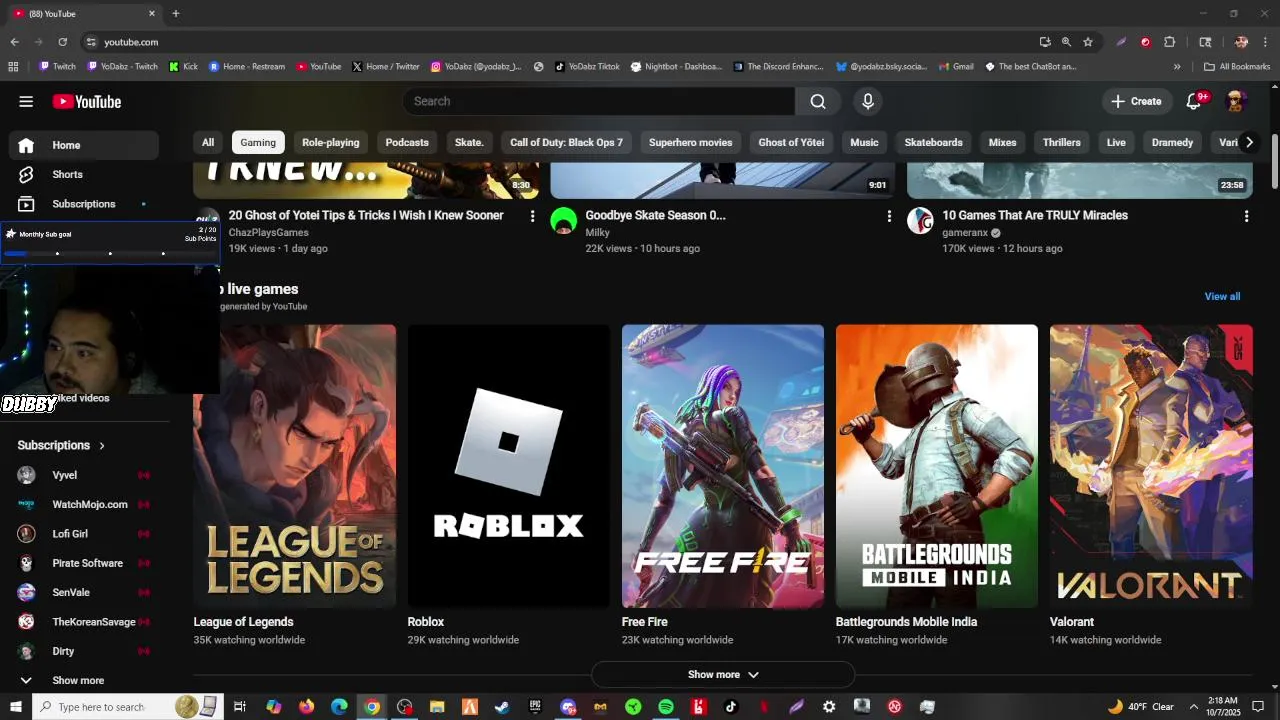Open the Nightbot Dashboard bookmark
Image resolution: width=1280 pixels, height=720 pixels.
coord(675,67)
